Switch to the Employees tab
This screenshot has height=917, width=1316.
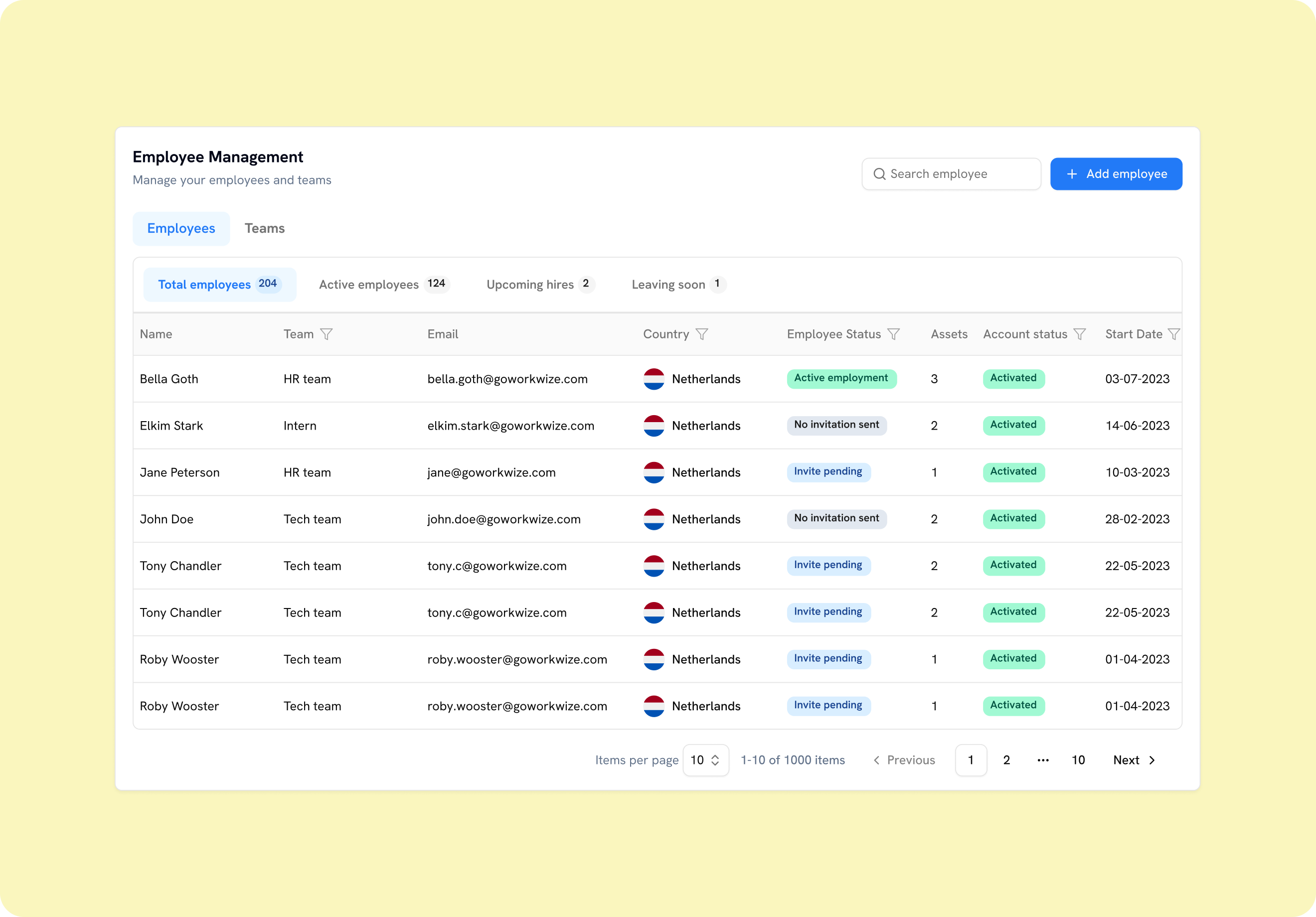181,229
